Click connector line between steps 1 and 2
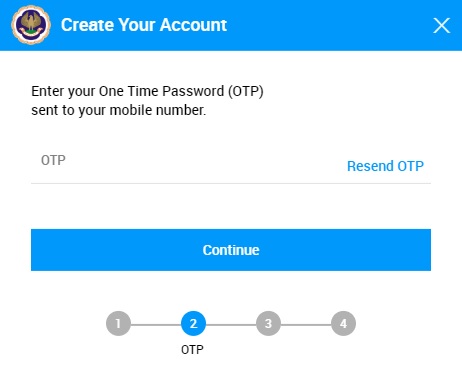The image size is (462, 378). tap(156, 324)
